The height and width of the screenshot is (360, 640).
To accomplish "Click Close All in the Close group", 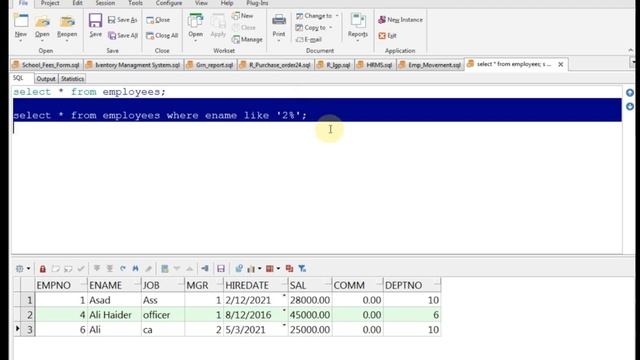I will tap(162, 36).
